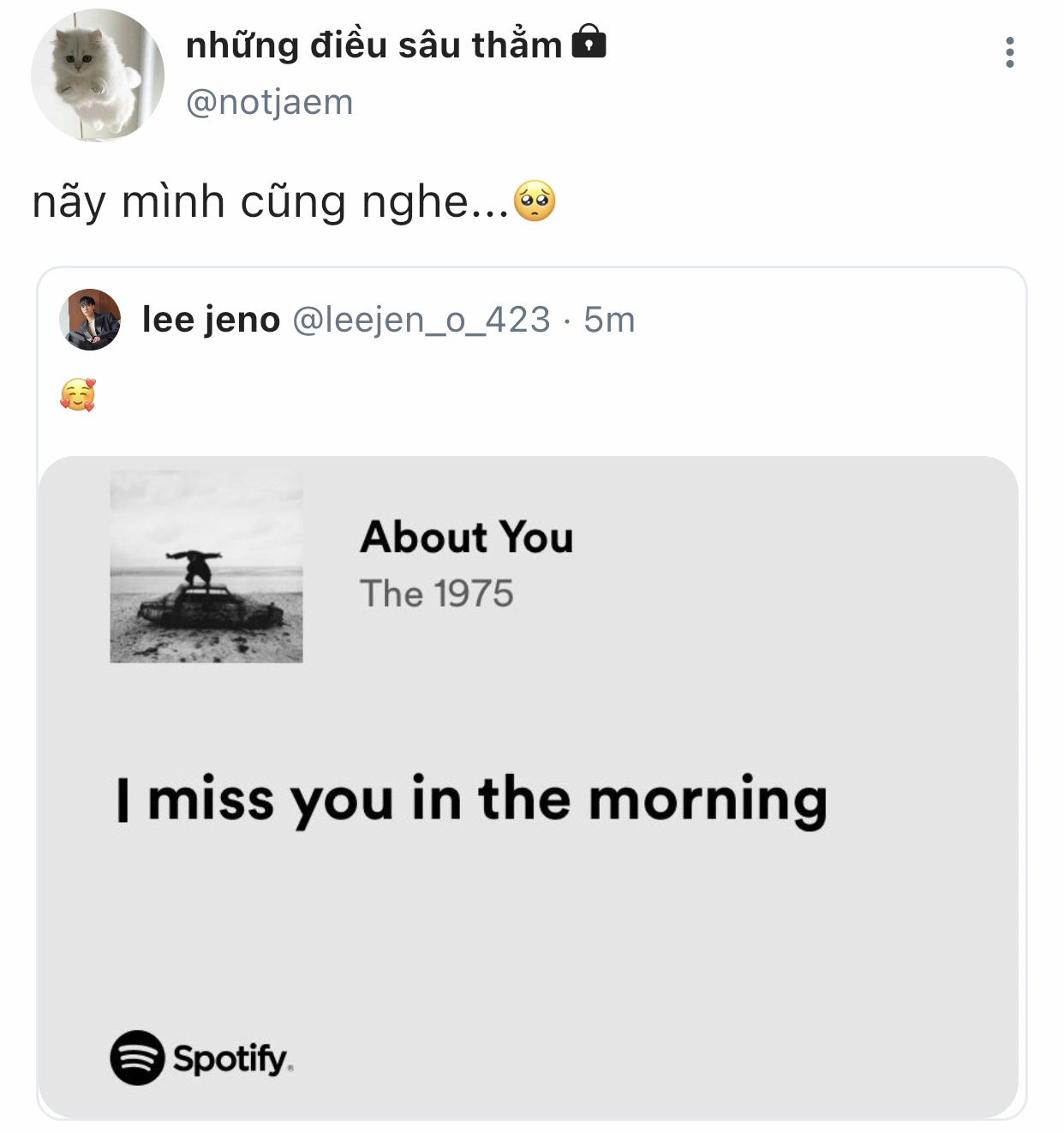Open the @leejen_o_423 handle
The image size is (1064, 1133).
coord(421,320)
